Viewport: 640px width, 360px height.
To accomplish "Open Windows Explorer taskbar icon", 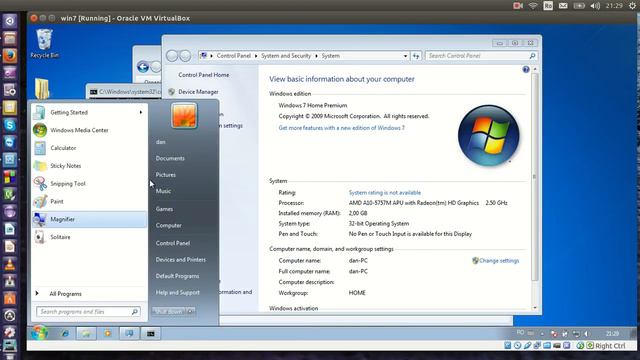I will 86,333.
